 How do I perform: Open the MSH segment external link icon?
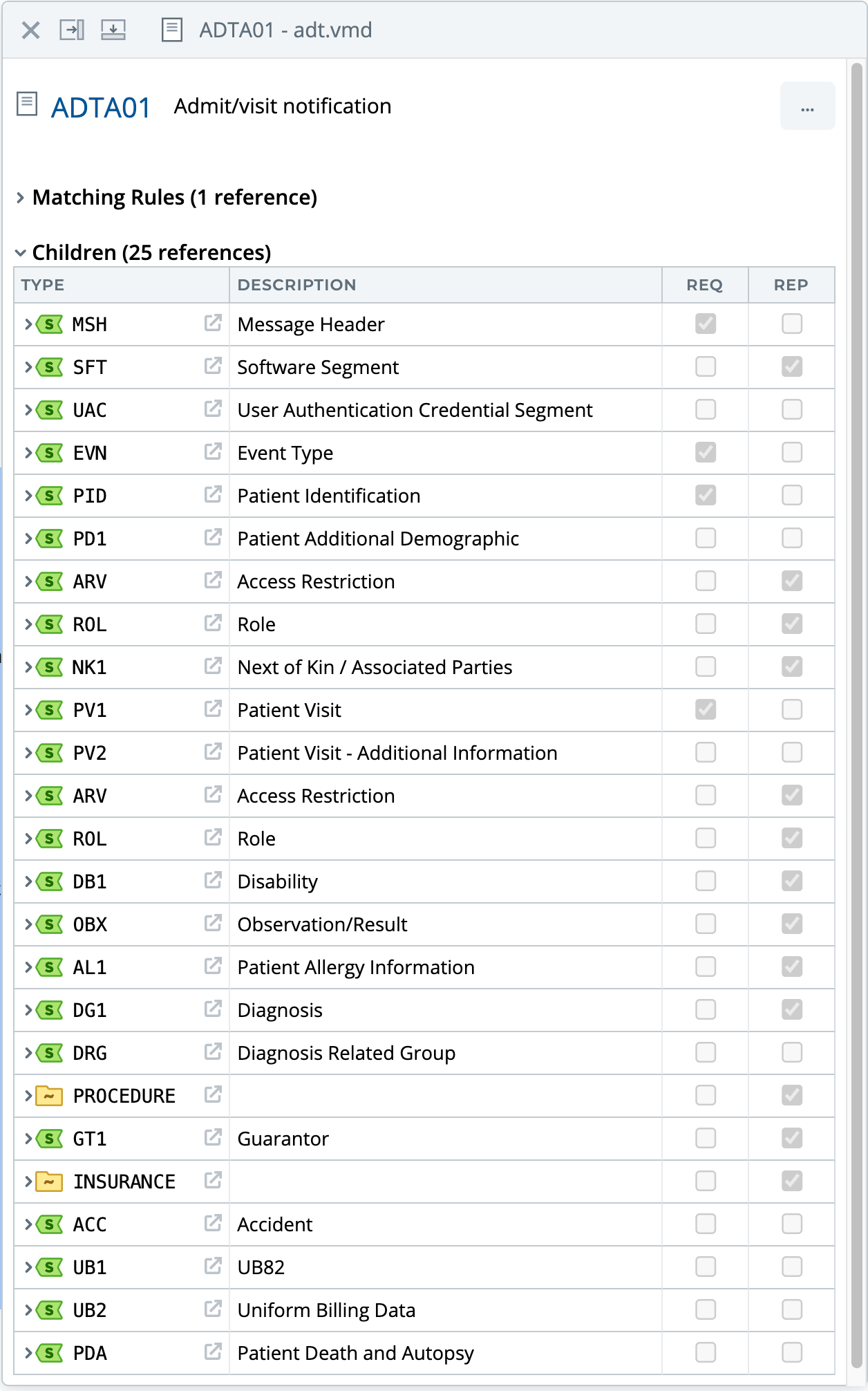coord(213,323)
